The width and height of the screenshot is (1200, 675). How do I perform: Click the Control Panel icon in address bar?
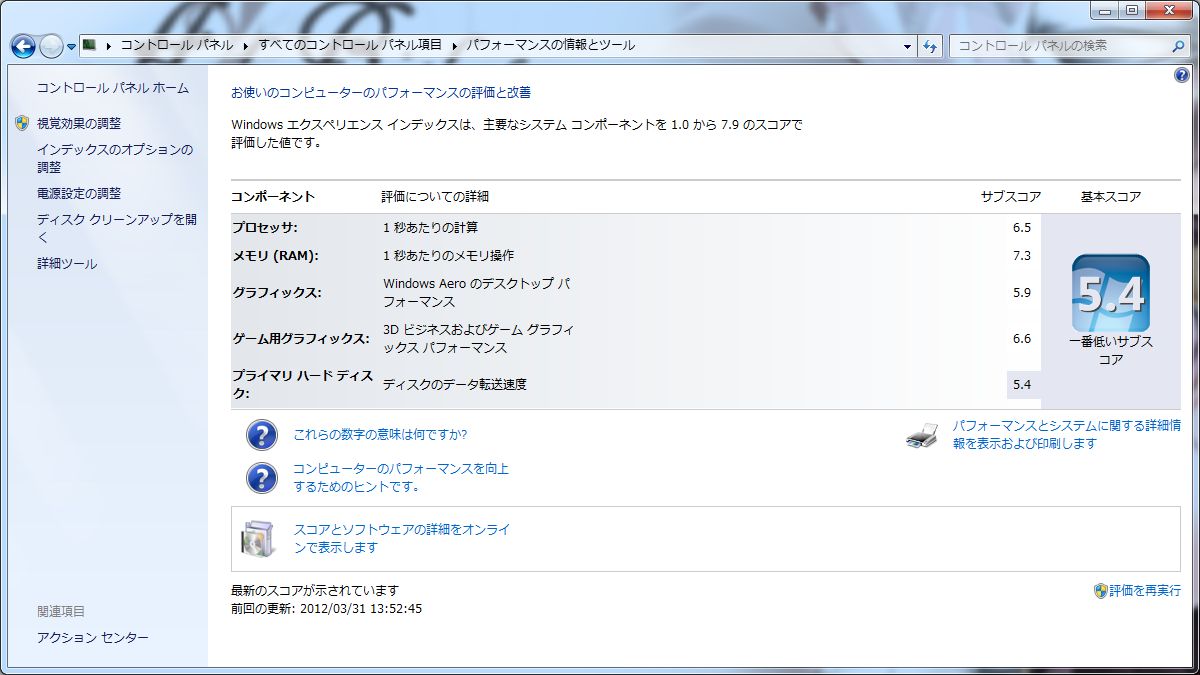(x=89, y=45)
